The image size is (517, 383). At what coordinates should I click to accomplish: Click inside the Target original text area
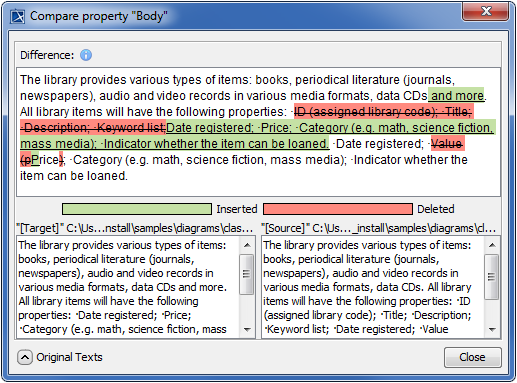click(128, 287)
